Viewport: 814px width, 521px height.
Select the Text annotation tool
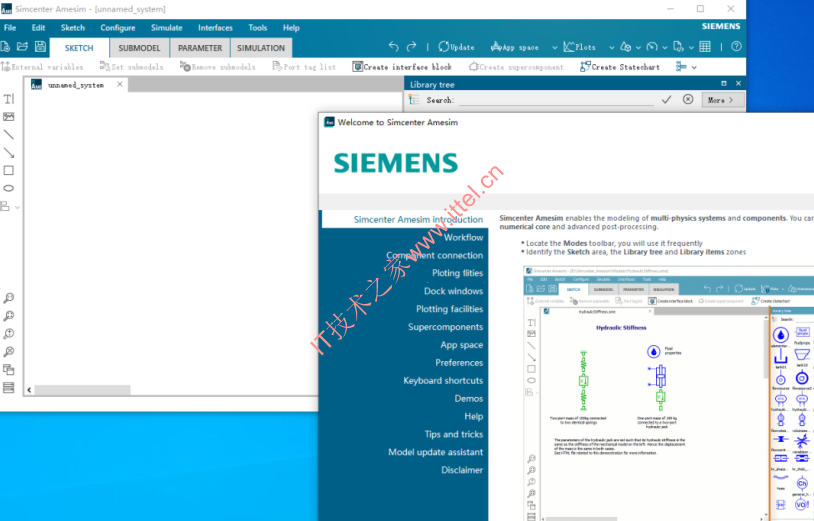tap(9, 99)
